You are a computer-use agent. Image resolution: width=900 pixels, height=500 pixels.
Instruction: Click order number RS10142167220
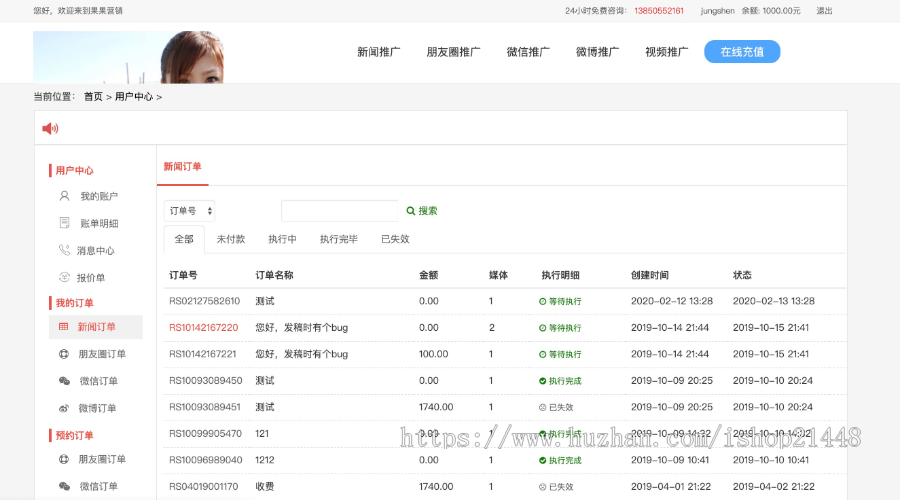[x=203, y=328]
